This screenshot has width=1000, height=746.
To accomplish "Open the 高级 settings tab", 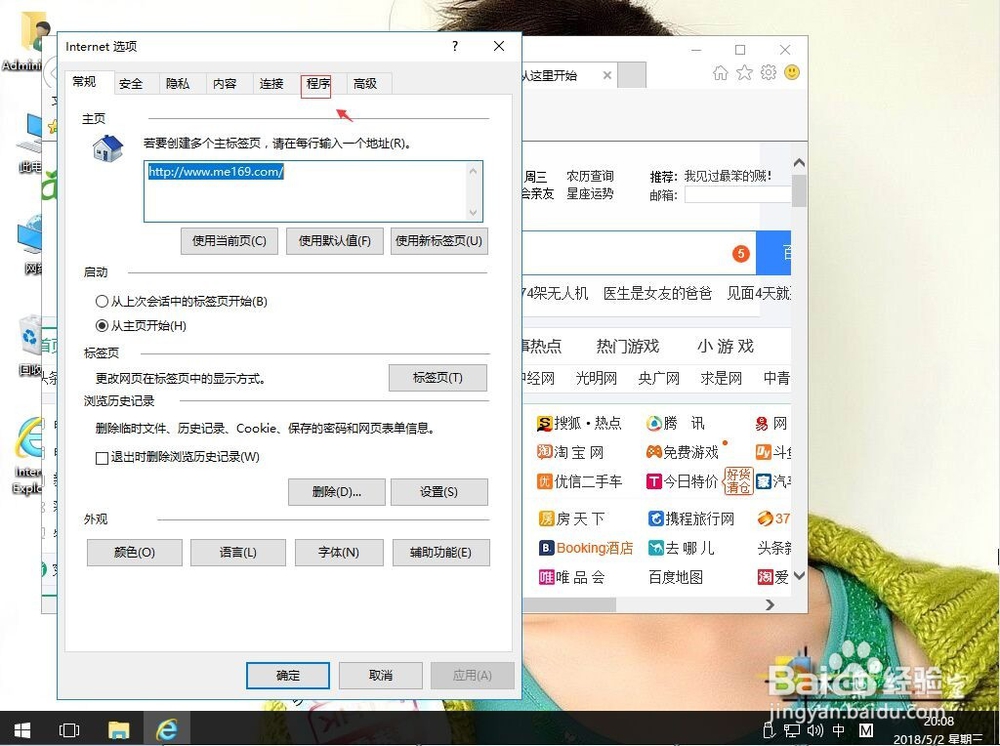I will [366, 84].
